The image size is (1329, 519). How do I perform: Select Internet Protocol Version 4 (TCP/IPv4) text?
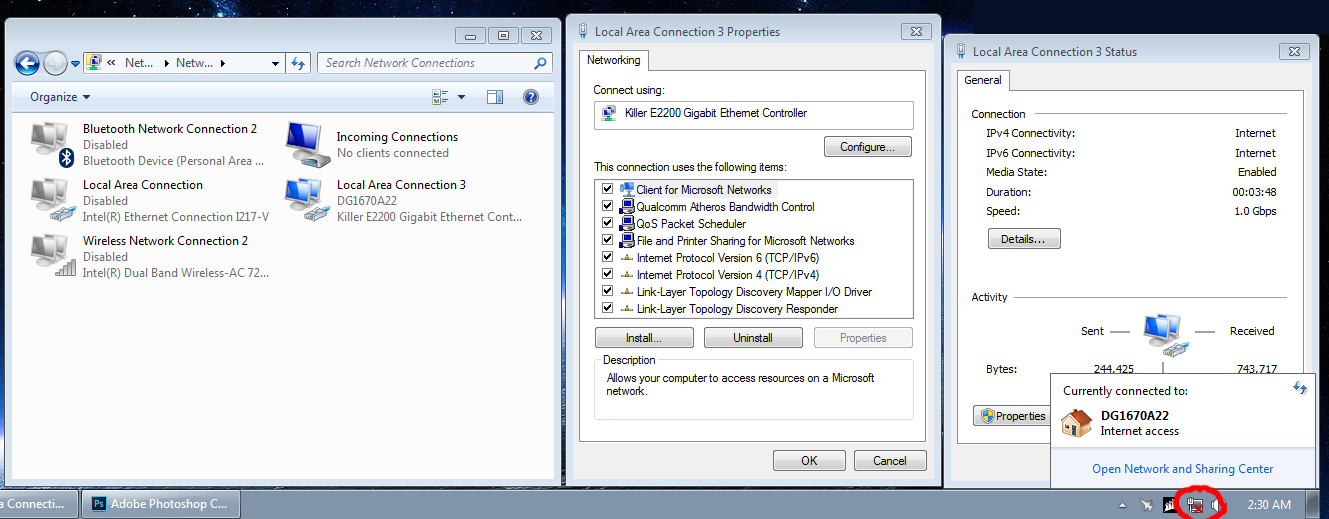point(728,274)
